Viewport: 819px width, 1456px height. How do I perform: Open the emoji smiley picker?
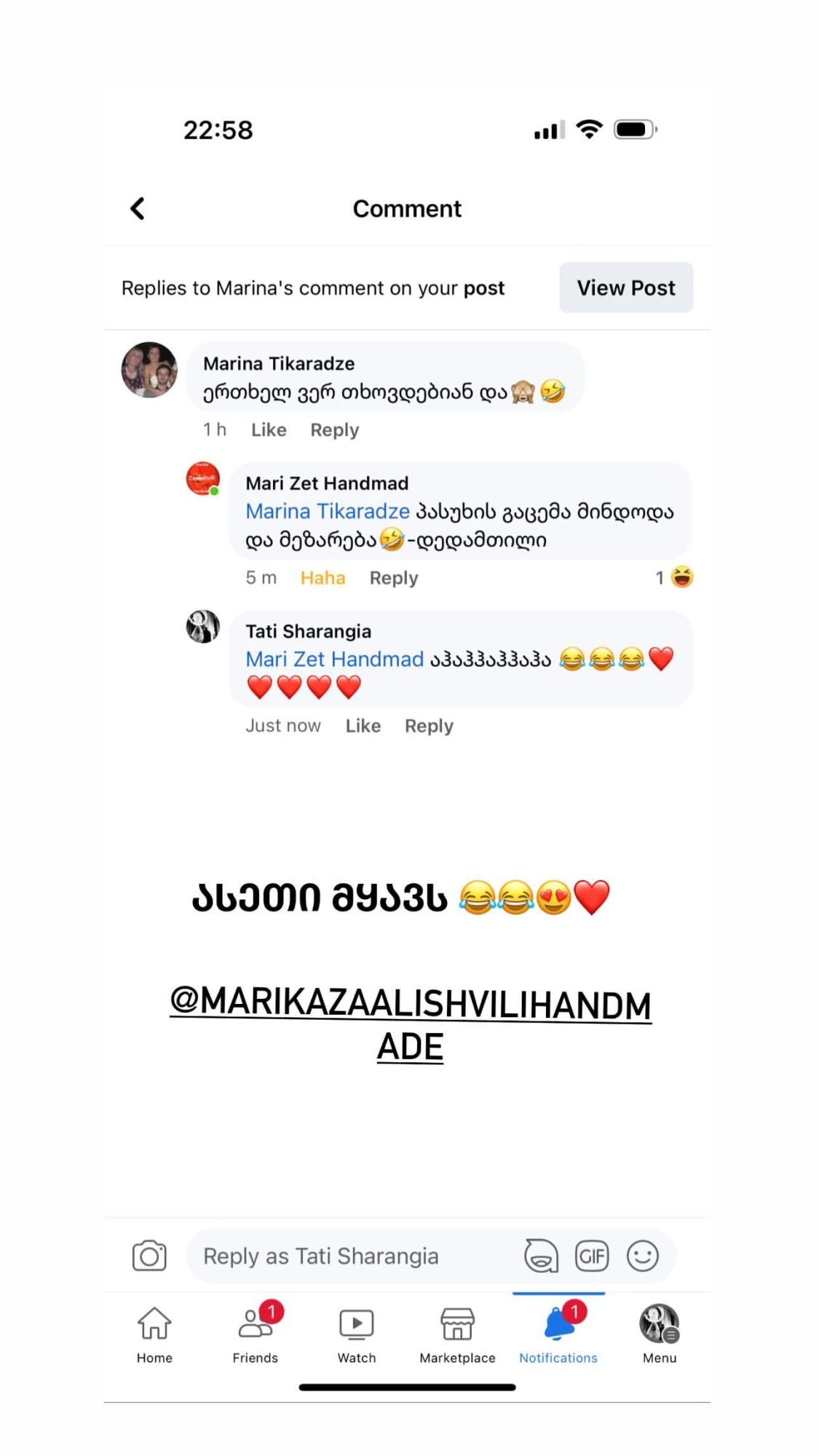(x=643, y=1256)
